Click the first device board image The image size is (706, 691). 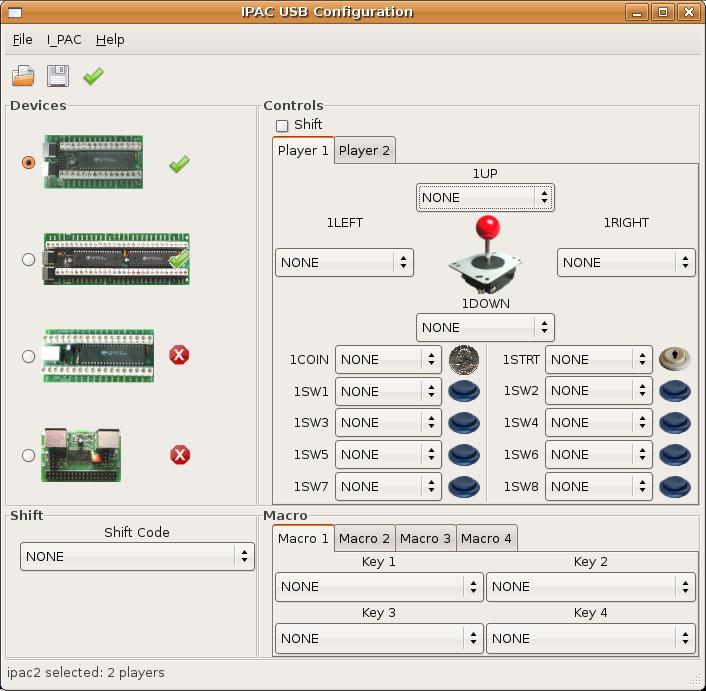tap(93, 162)
